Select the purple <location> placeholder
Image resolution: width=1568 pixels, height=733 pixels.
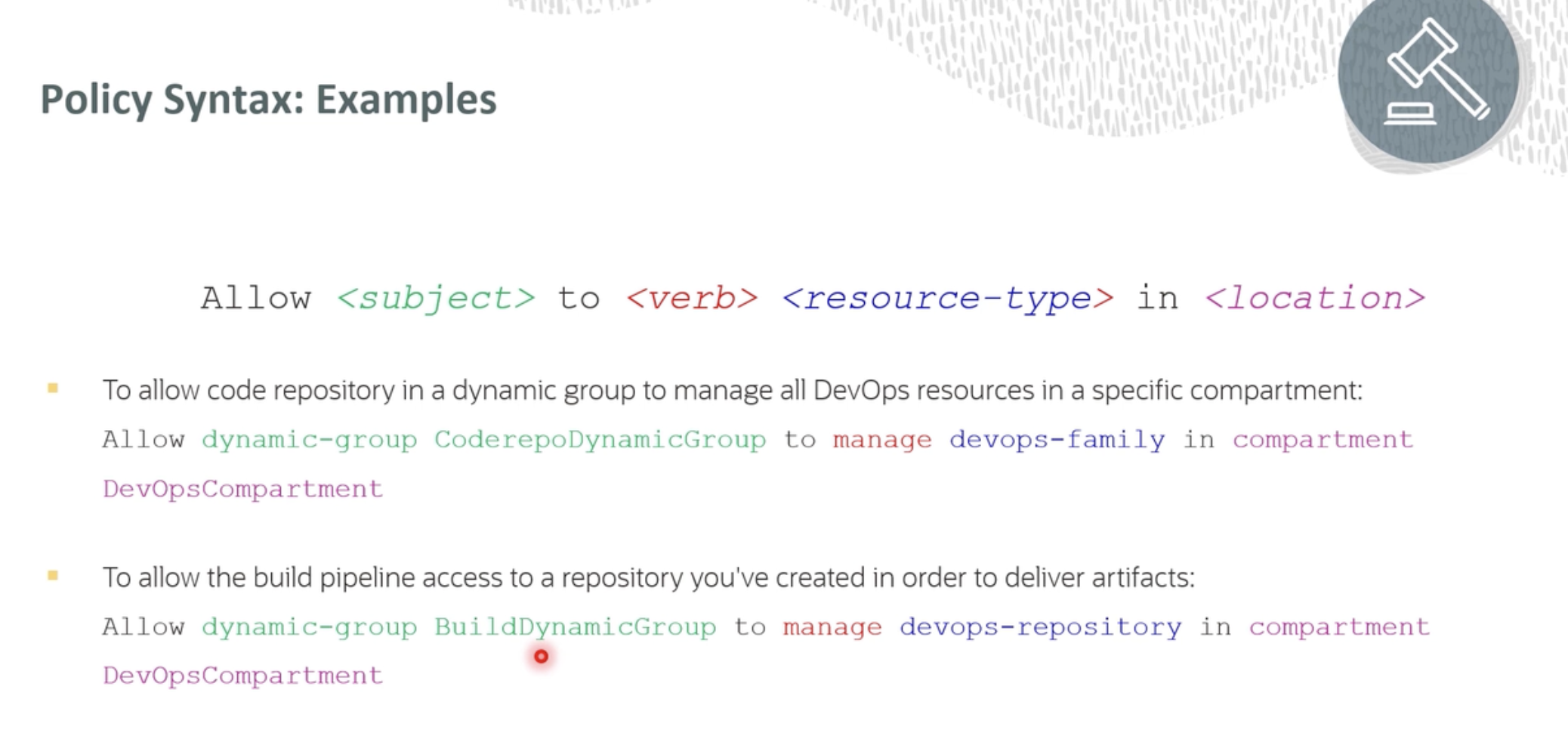coord(1315,298)
